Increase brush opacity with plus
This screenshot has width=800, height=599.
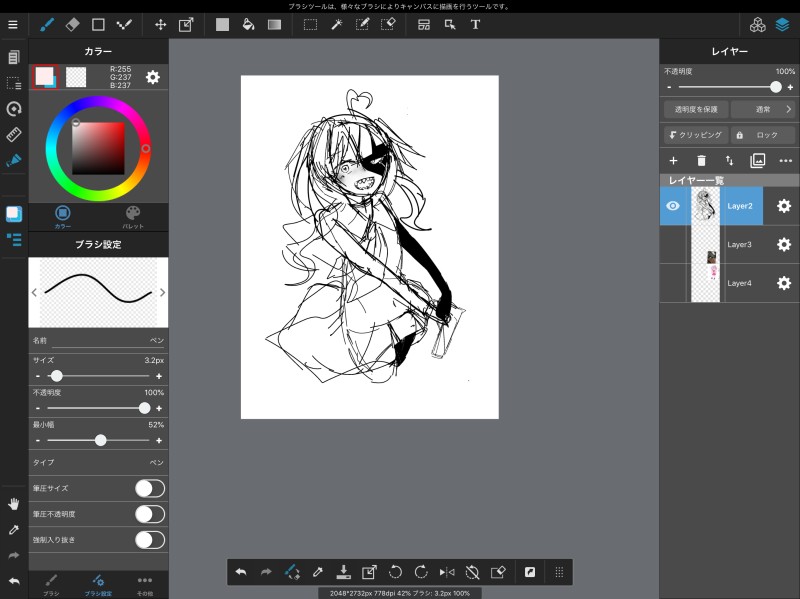click(x=159, y=408)
